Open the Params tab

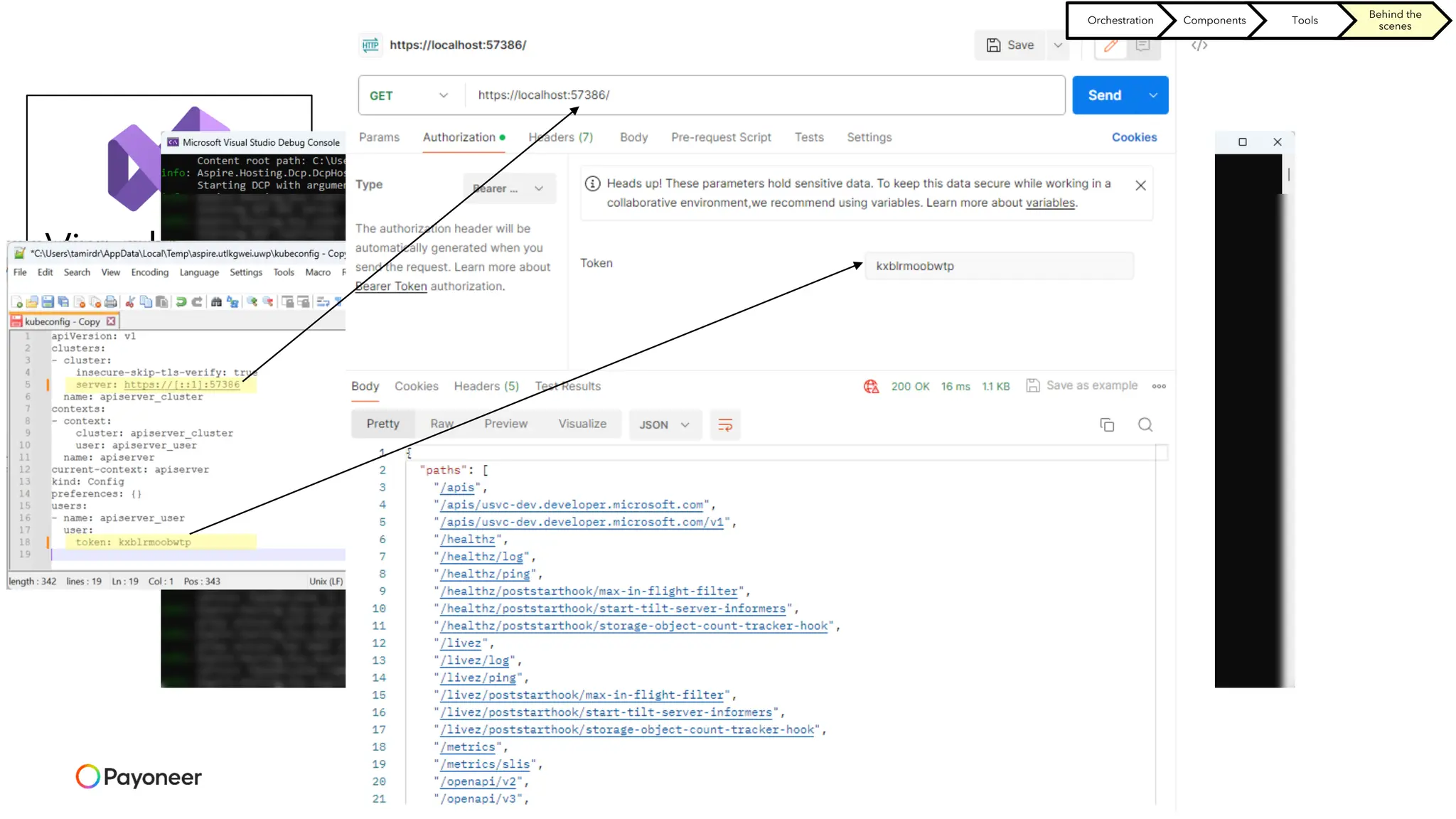pyautogui.click(x=379, y=137)
